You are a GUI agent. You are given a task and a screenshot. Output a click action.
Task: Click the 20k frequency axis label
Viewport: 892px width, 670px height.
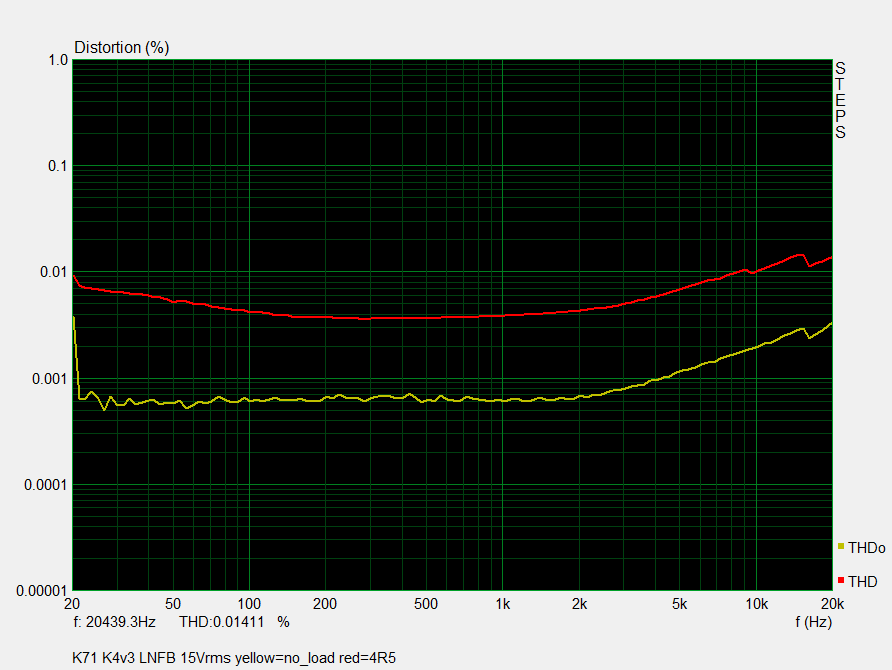(832, 604)
